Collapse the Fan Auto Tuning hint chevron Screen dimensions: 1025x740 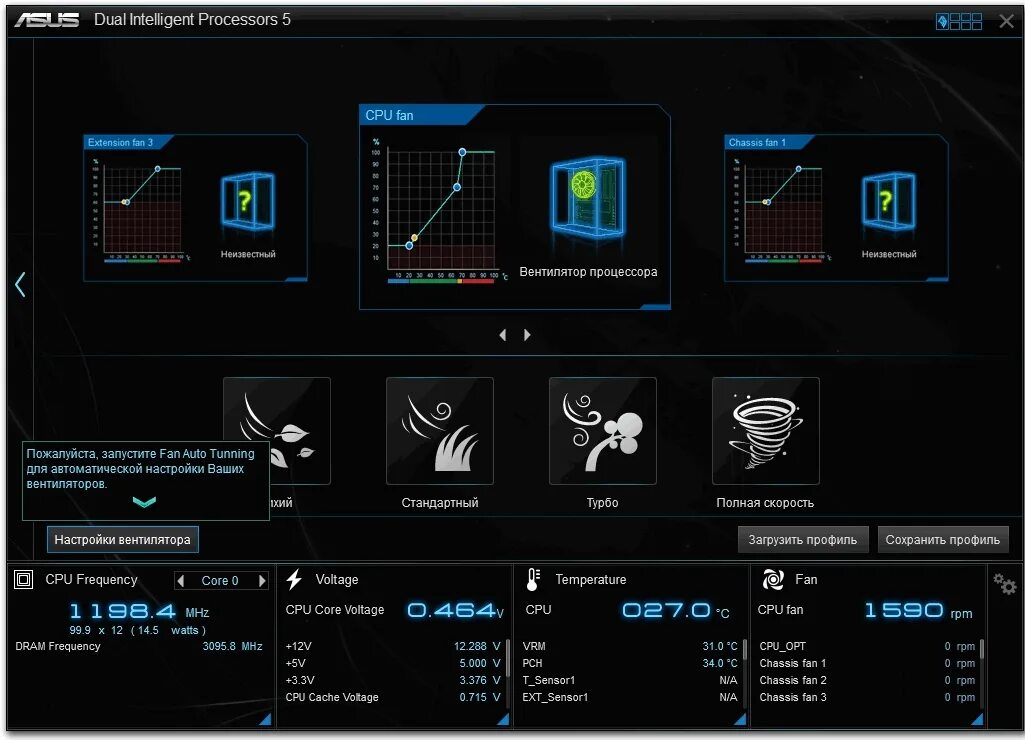click(x=144, y=502)
